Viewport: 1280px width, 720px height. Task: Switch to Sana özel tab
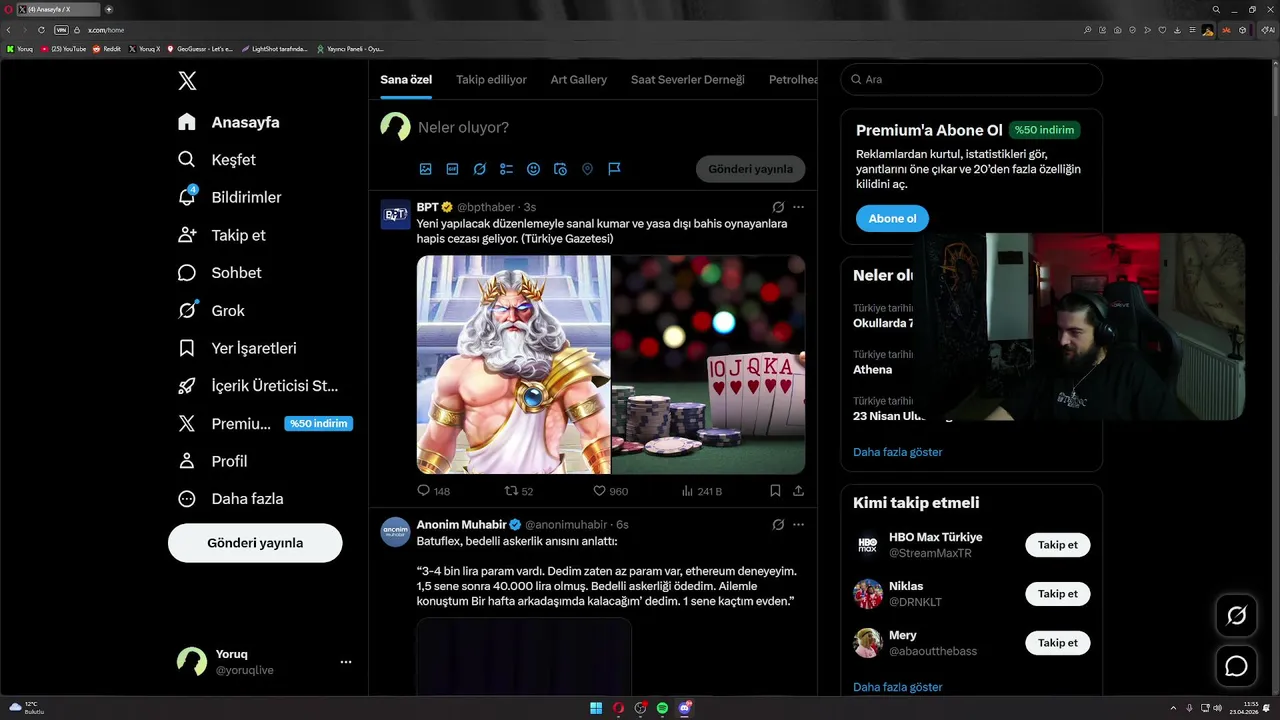tap(406, 80)
